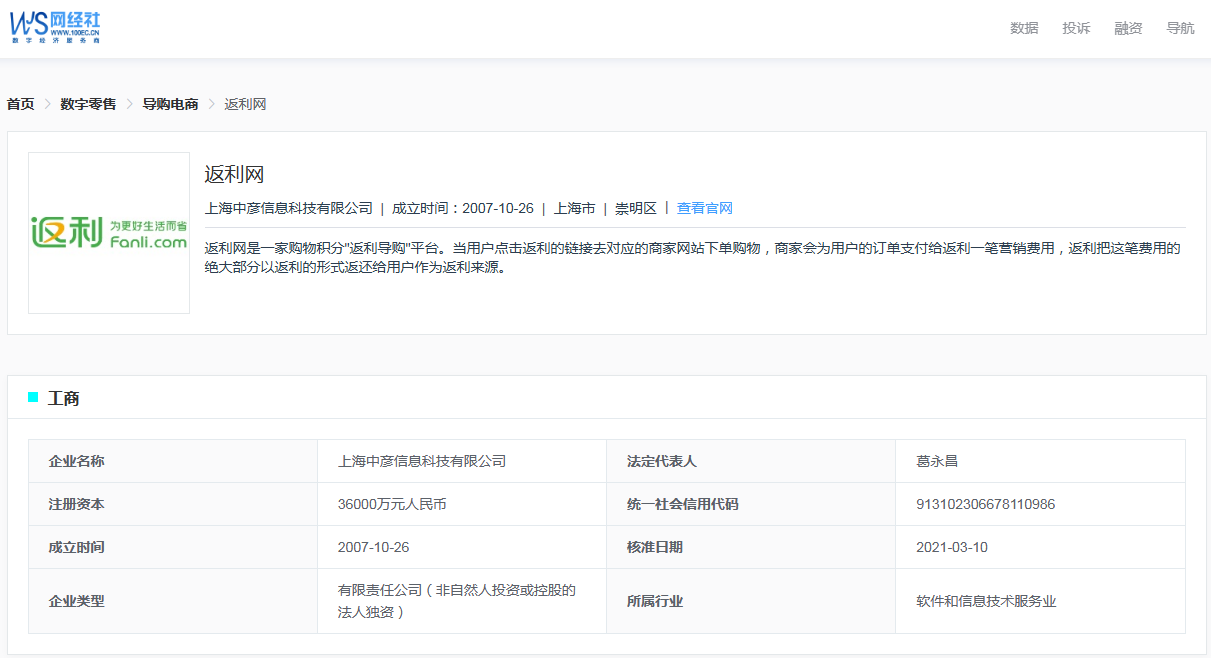The image size is (1211, 658).
Task: Select 崇明区 in the header line
Action: coord(636,208)
